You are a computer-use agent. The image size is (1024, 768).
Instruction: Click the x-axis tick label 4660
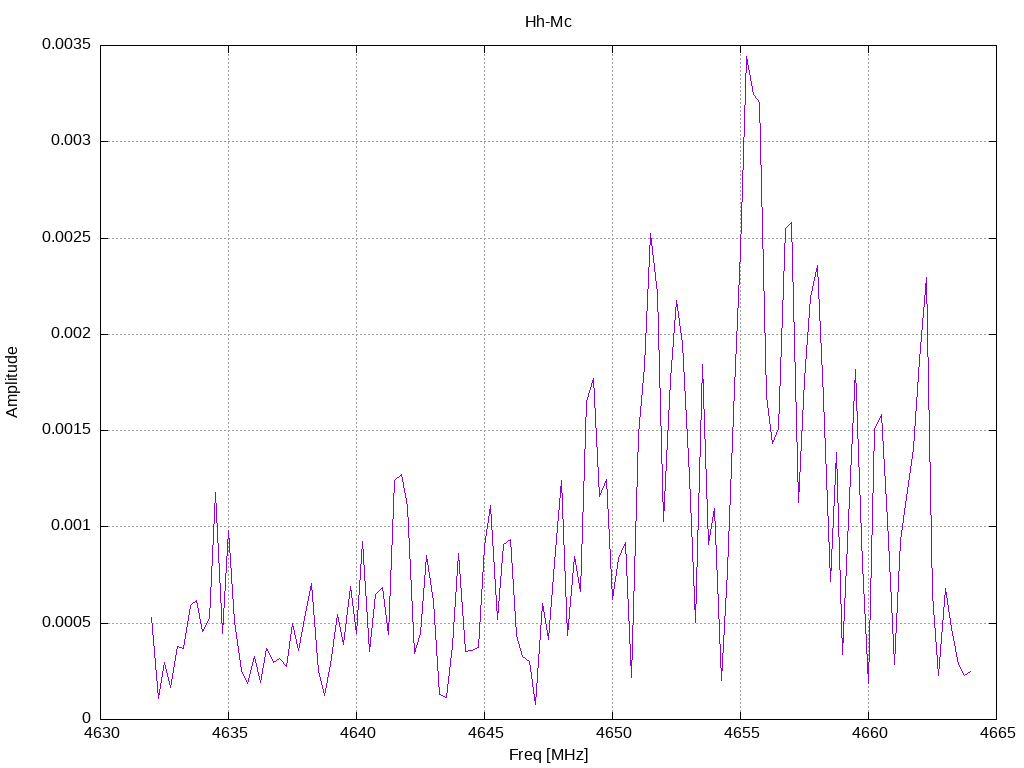pos(869,733)
